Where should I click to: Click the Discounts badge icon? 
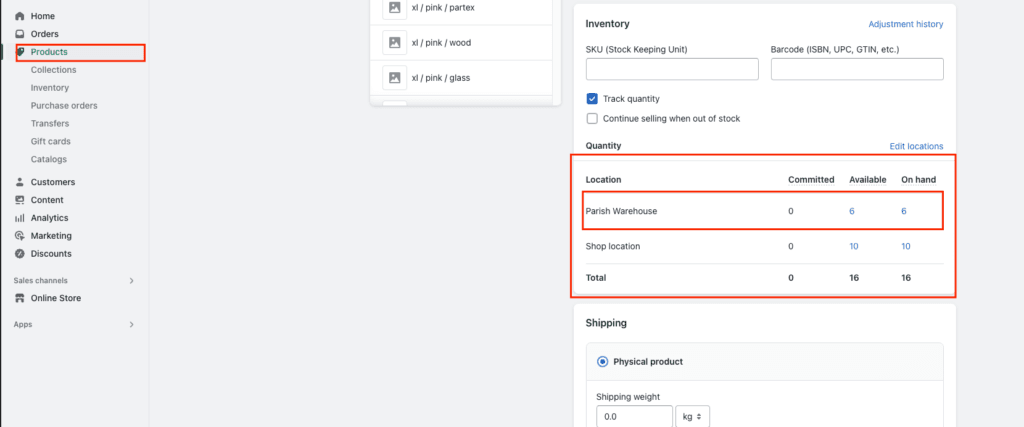tap(20, 254)
